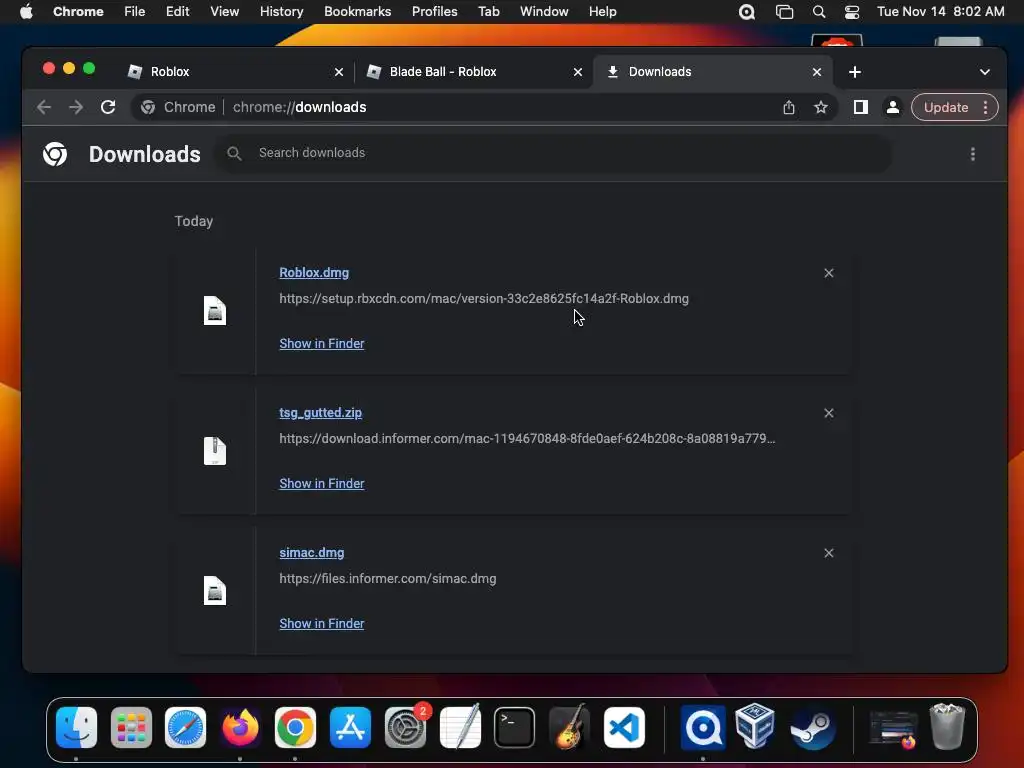Launch Terminal from the Dock
The height and width of the screenshot is (768, 1024).
tap(515, 728)
